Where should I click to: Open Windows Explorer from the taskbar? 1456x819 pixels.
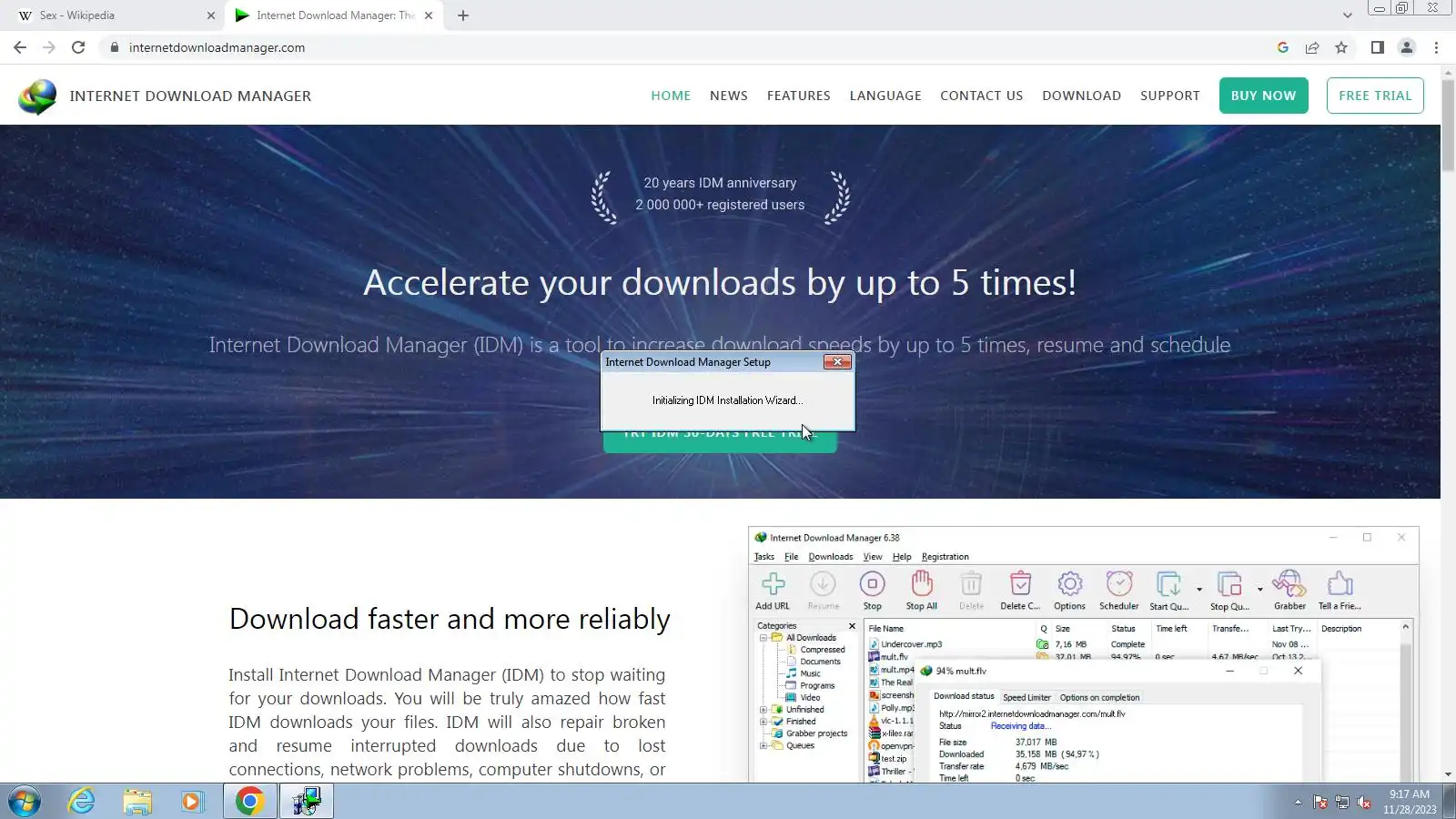(137, 802)
